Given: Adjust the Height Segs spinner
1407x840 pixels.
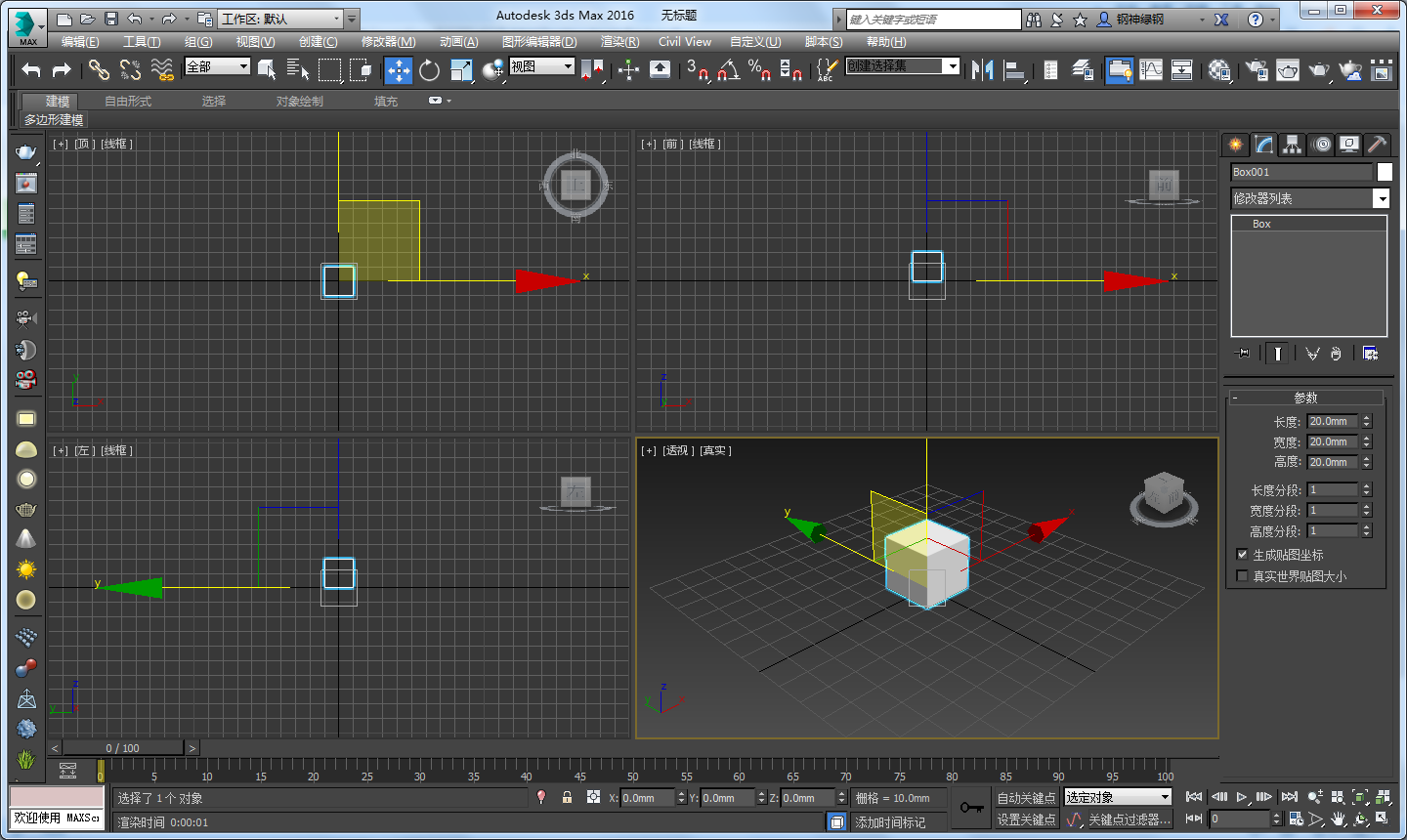Looking at the screenshot, I should point(1367,531).
